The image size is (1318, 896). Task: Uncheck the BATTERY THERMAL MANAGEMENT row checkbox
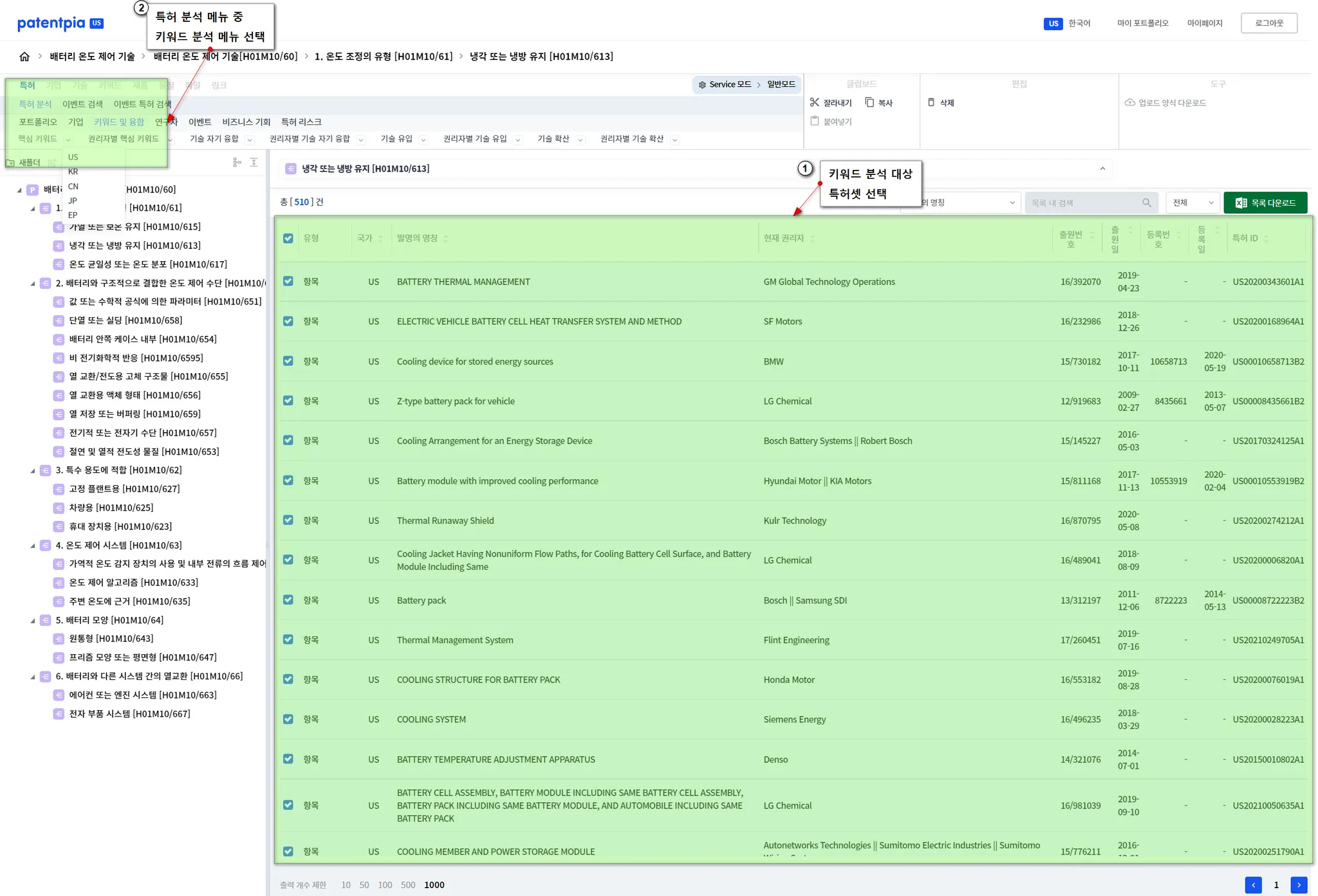pyautogui.click(x=288, y=281)
